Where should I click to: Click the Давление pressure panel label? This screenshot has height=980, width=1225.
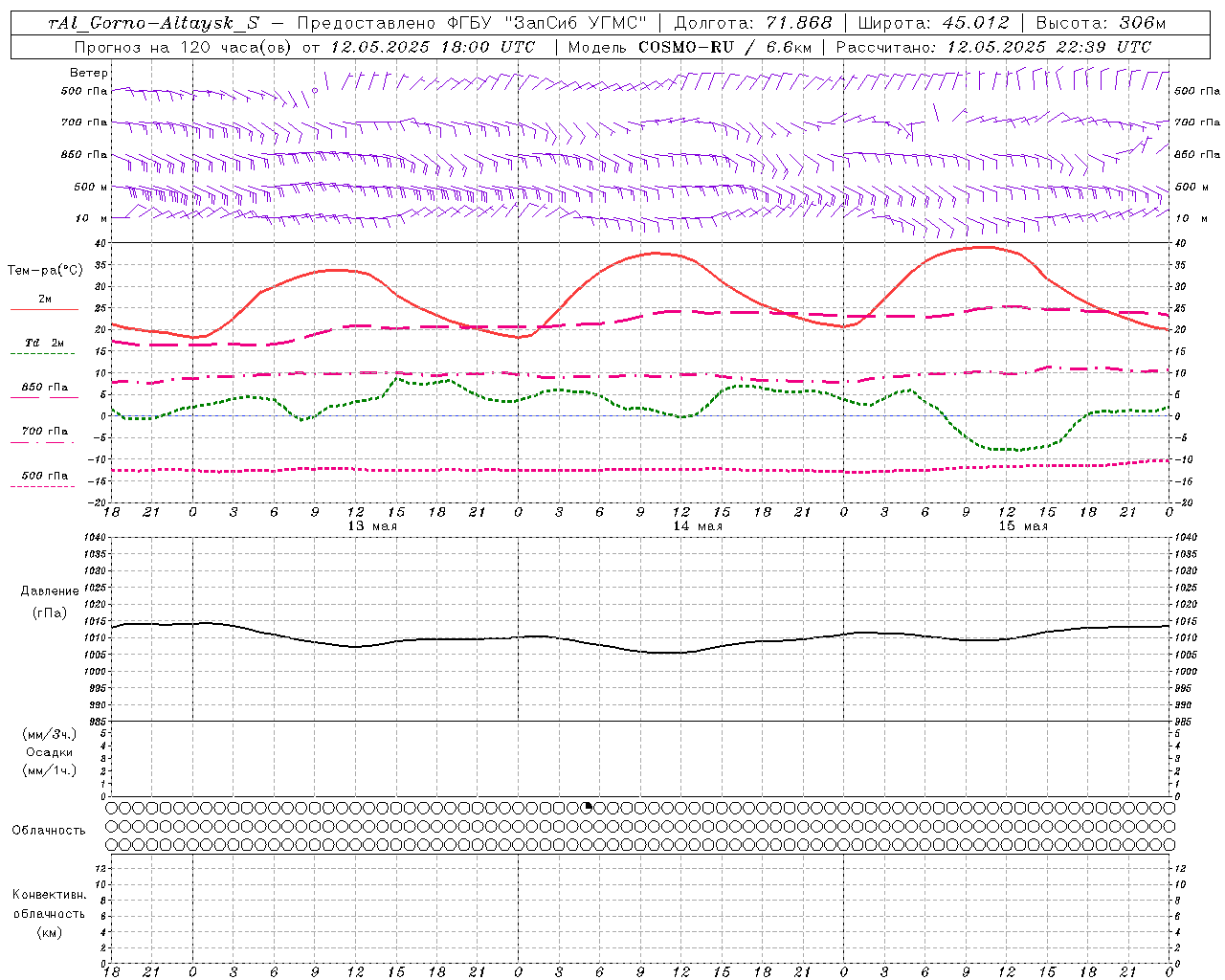[x=50, y=591]
